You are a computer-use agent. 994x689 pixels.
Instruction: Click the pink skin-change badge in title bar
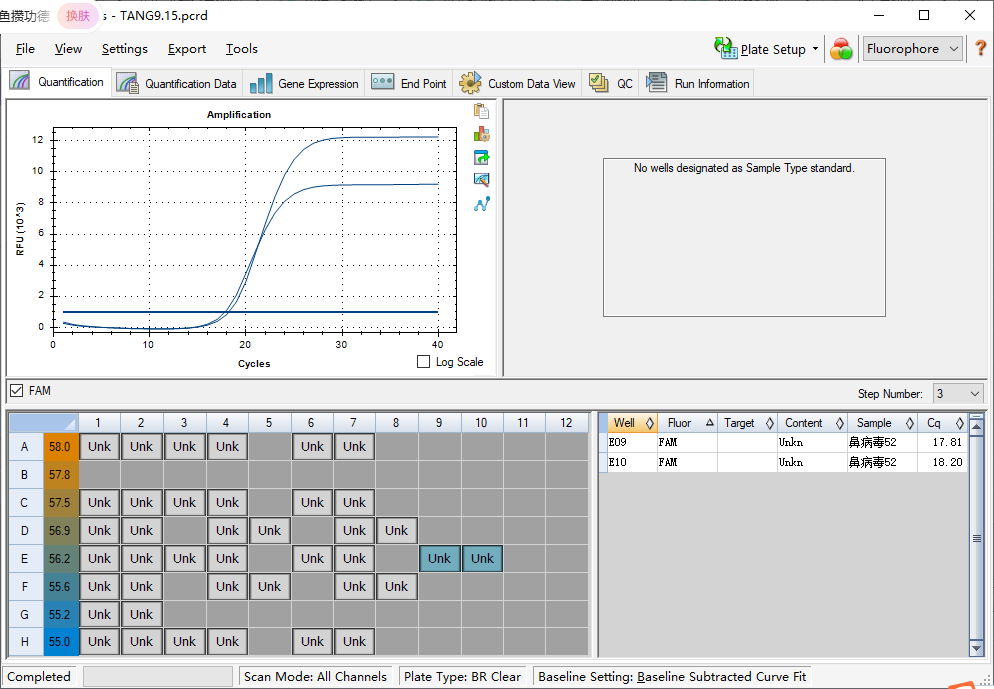tap(78, 16)
